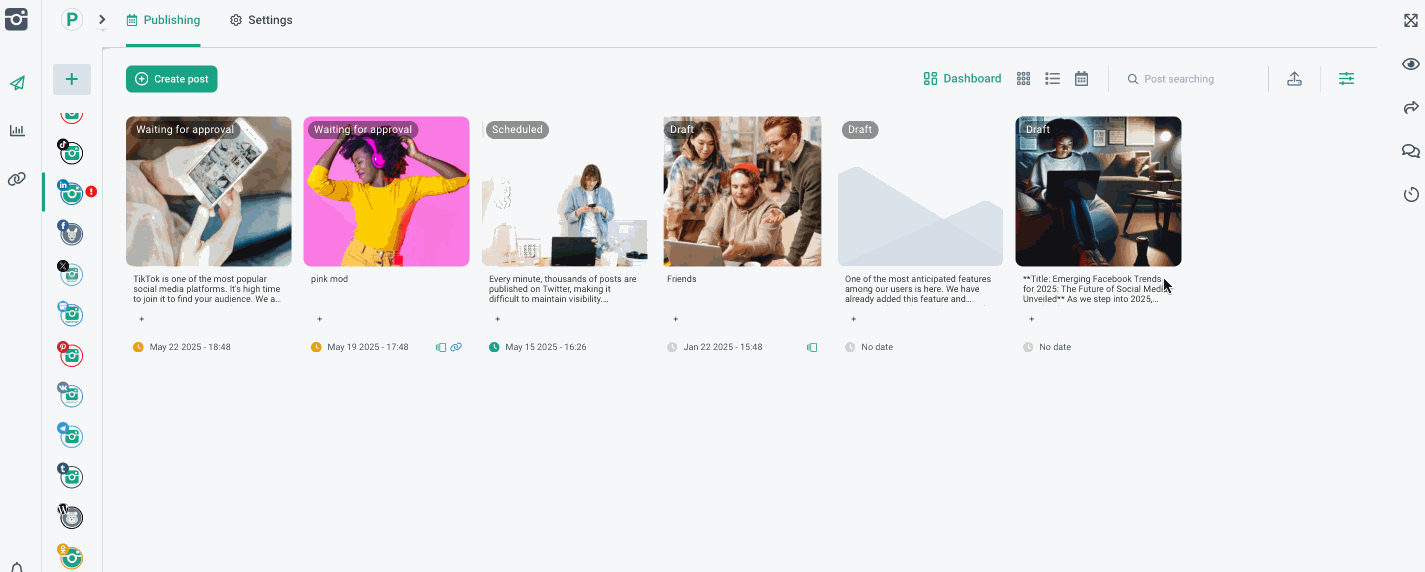Switch to the Publishing tab
The image size is (1425, 572).
pyautogui.click(x=163, y=20)
